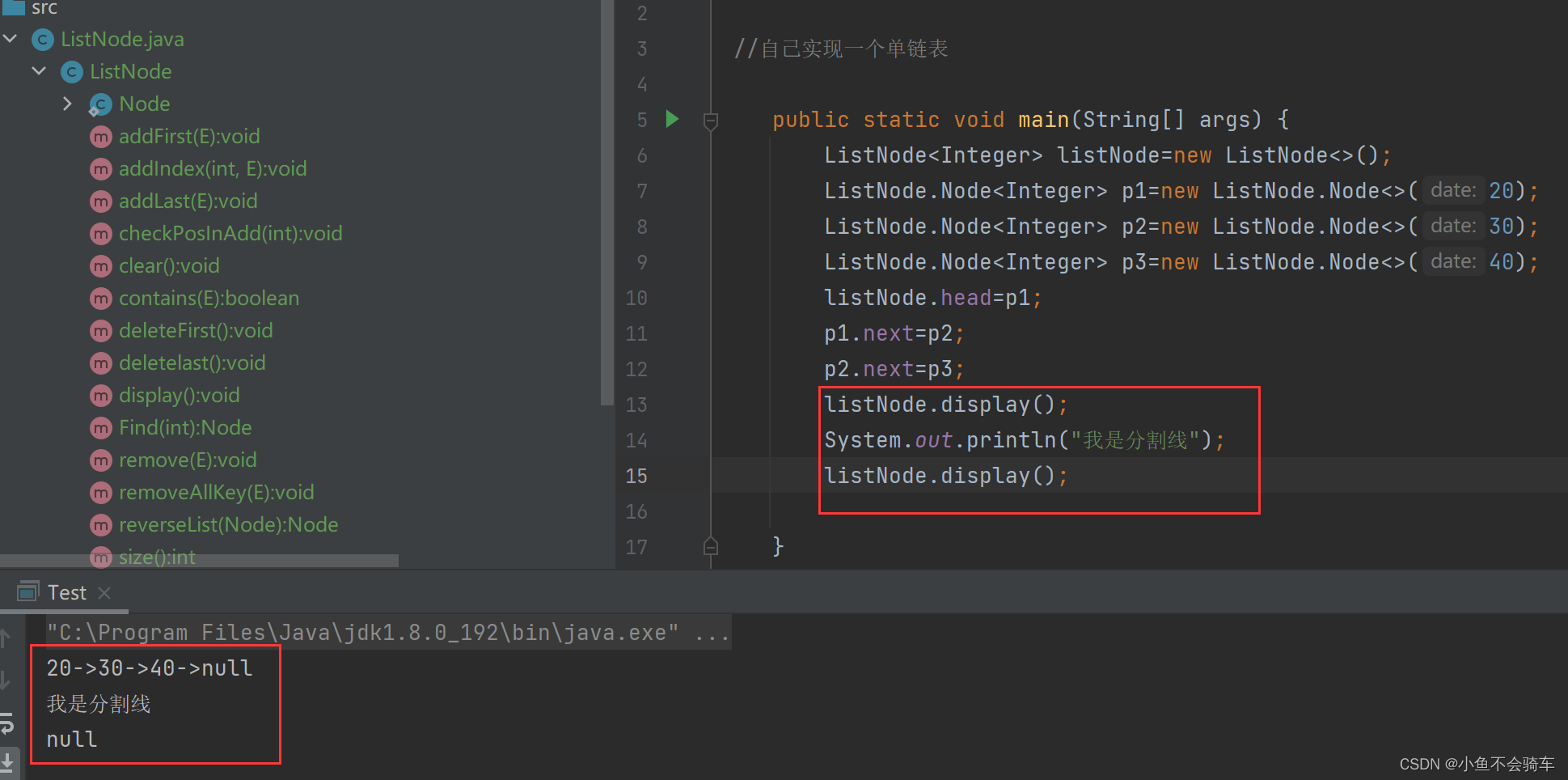Click the 'p2.next=p3;' statement

894,369
